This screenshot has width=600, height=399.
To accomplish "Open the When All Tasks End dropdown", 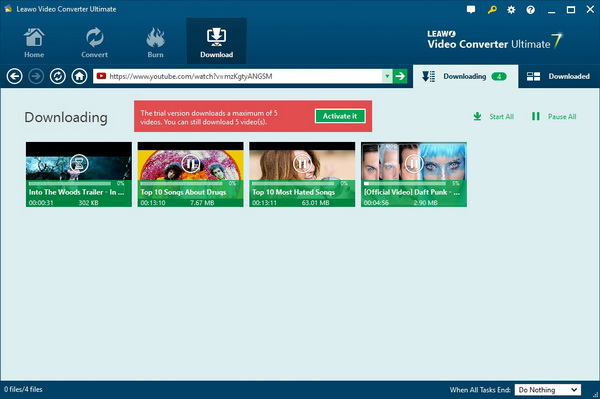I will pyautogui.click(x=548, y=390).
